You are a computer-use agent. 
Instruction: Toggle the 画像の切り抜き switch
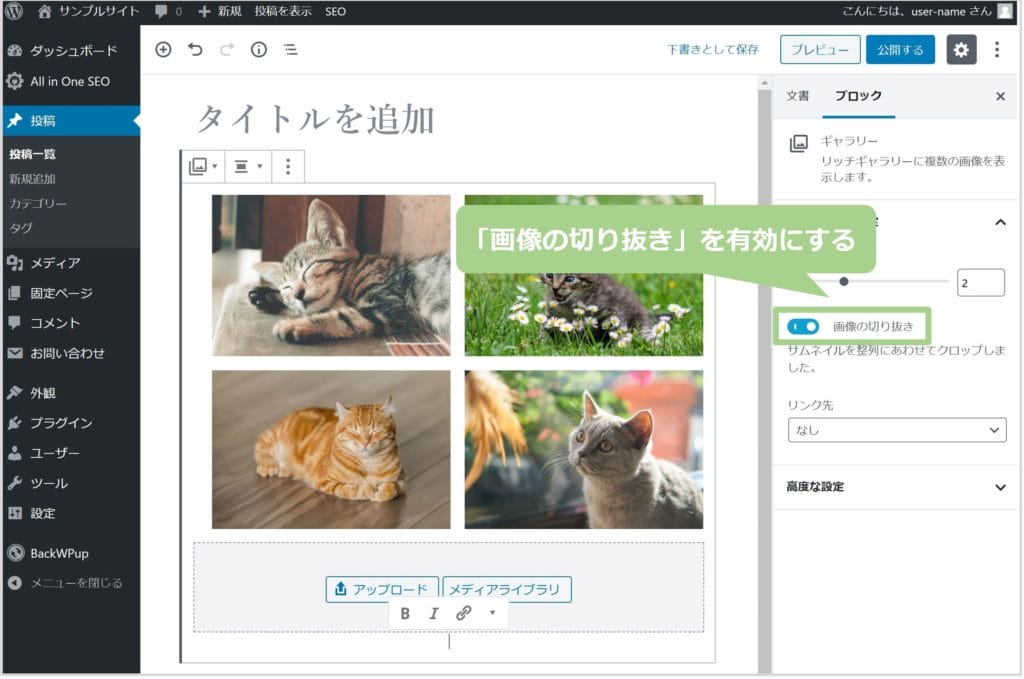pyautogui.click(x=803, y=326)
